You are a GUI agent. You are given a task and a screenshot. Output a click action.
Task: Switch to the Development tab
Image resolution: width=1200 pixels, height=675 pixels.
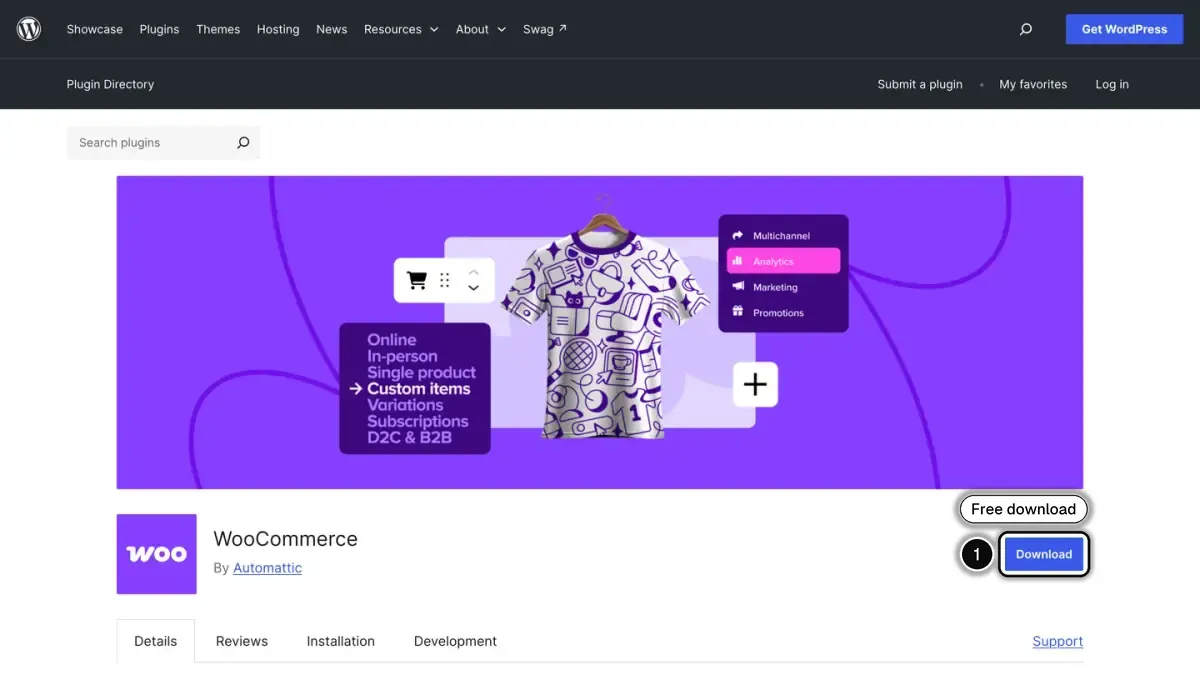pos(455,641)
